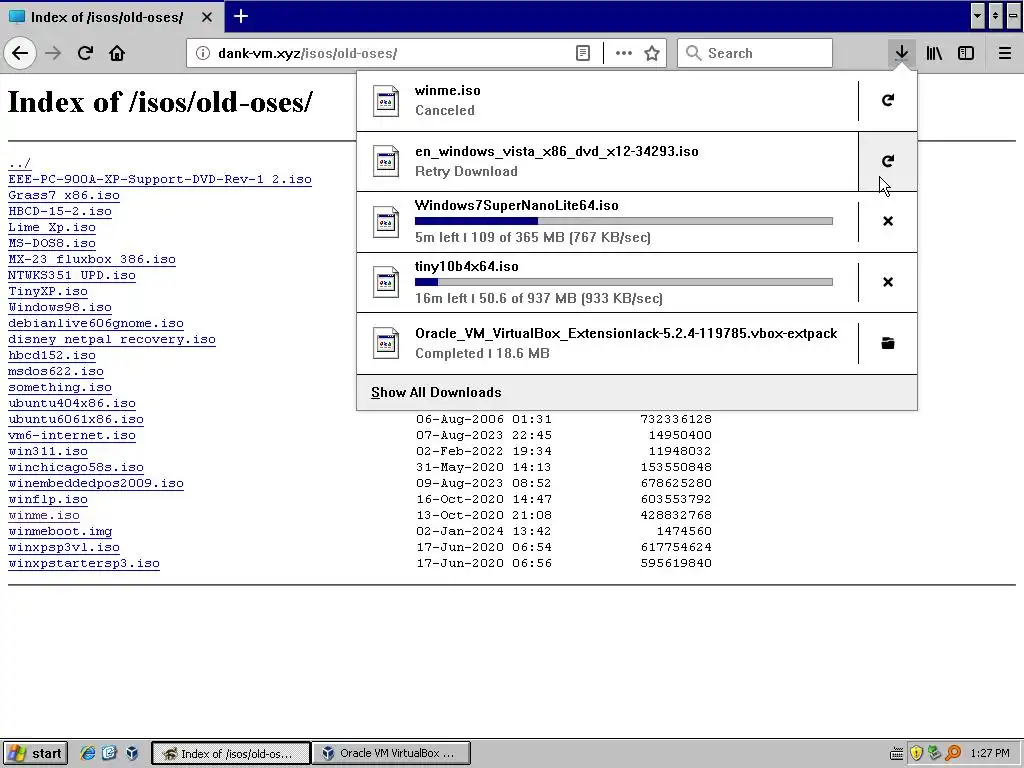Click the msdos622.iso link

[x=56, y=371]
